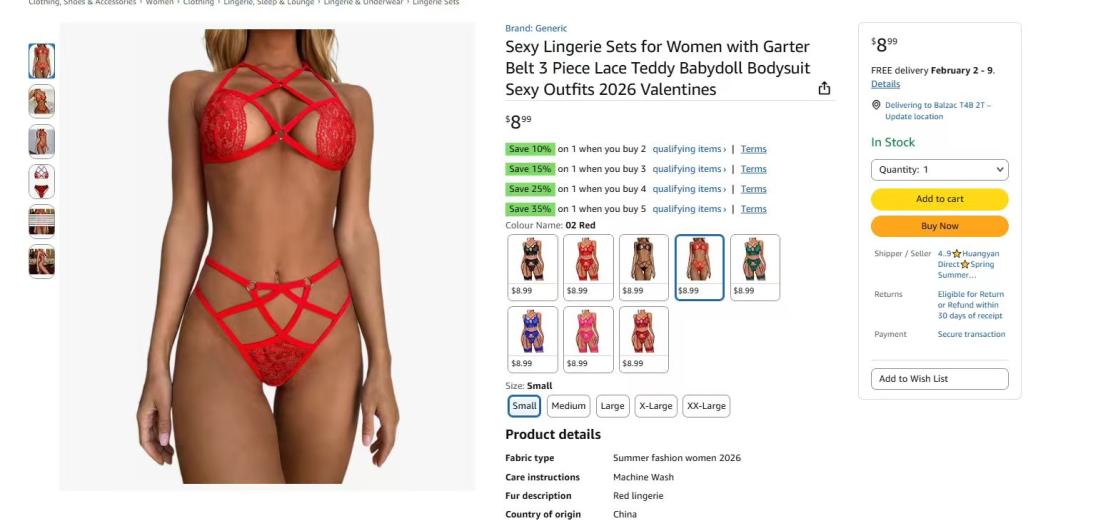This screenshot has height=531, width=1093.
Task: Select the first thumbnail in image gallery
Action: [42, 61]
